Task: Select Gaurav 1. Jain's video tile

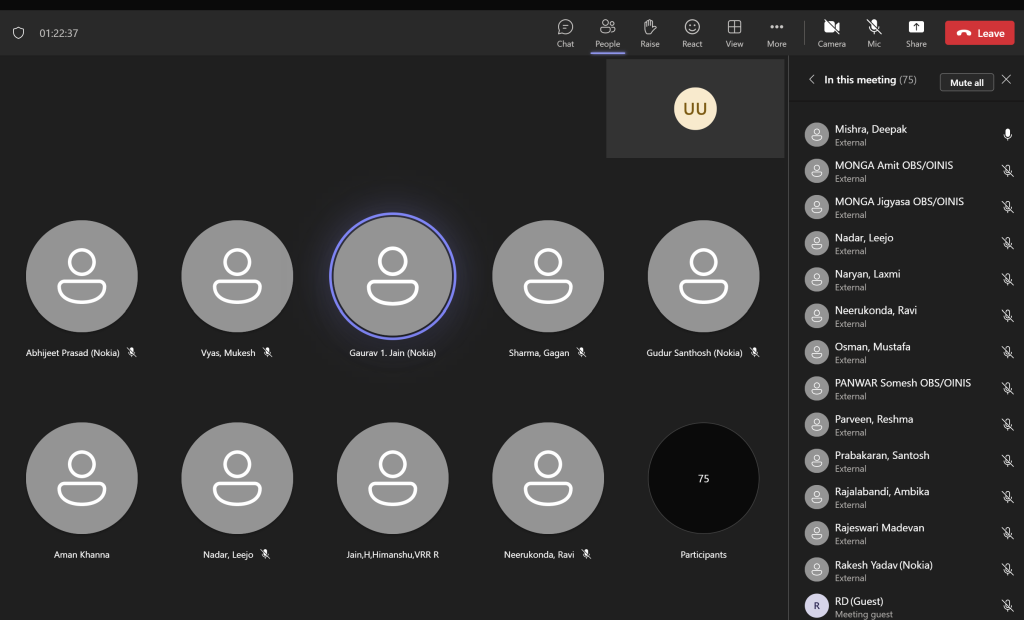Action: [392, 276]
